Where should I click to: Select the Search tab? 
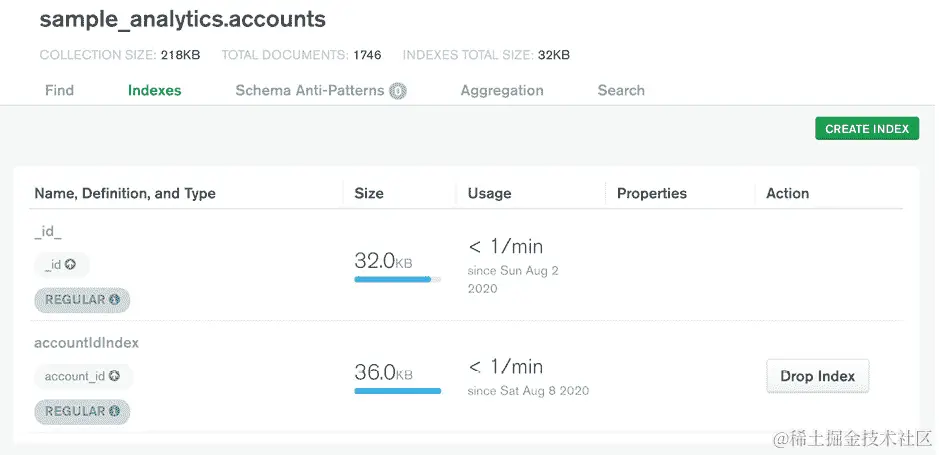[621, 90]
